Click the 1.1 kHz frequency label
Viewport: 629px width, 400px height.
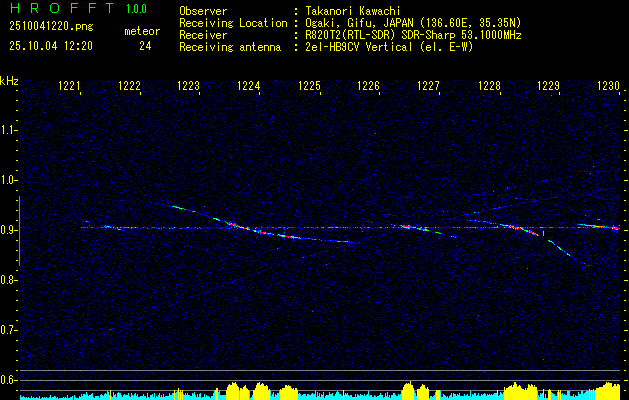click(9, 130)
